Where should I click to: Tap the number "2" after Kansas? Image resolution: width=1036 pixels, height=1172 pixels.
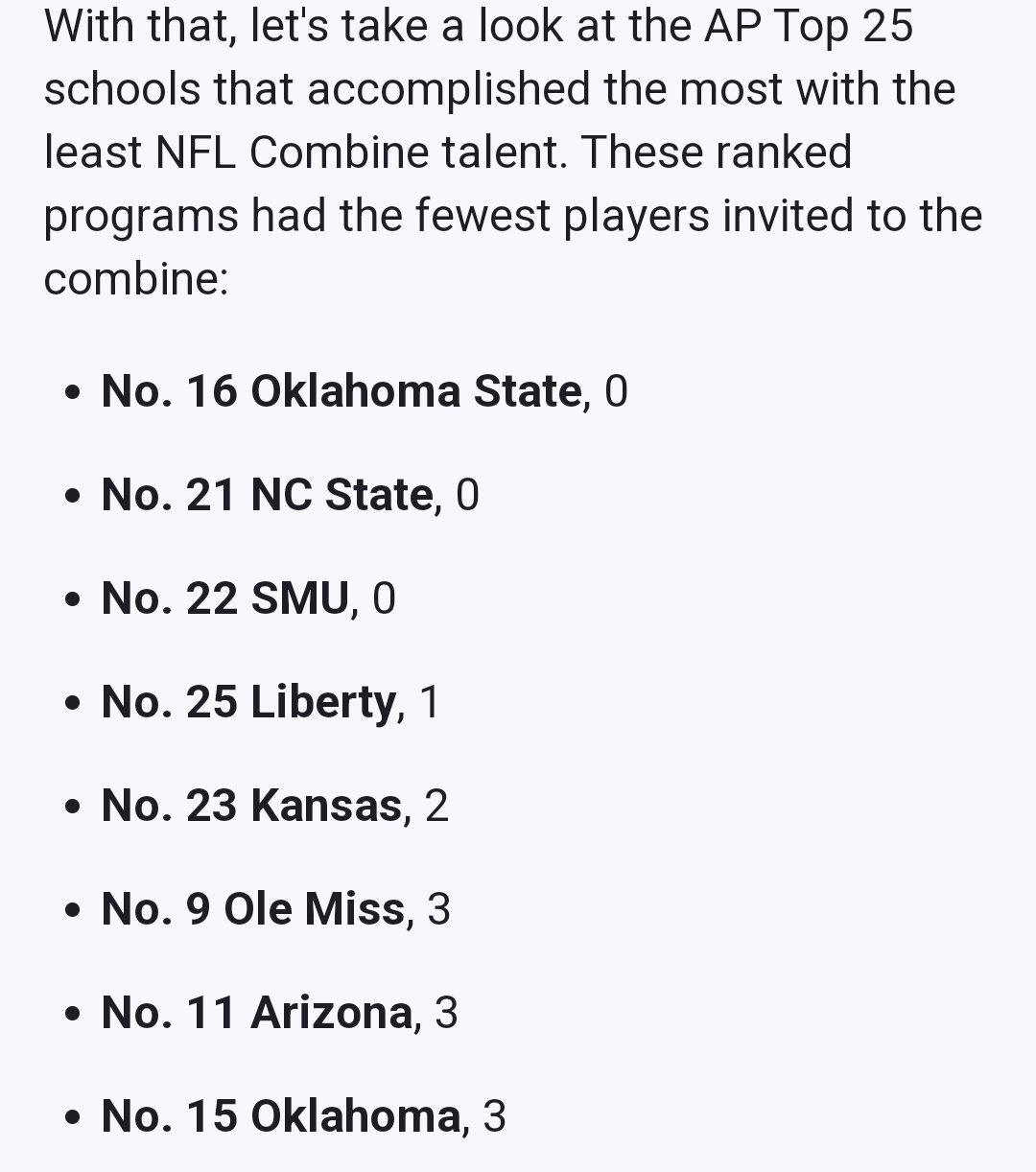coord(436,806)
